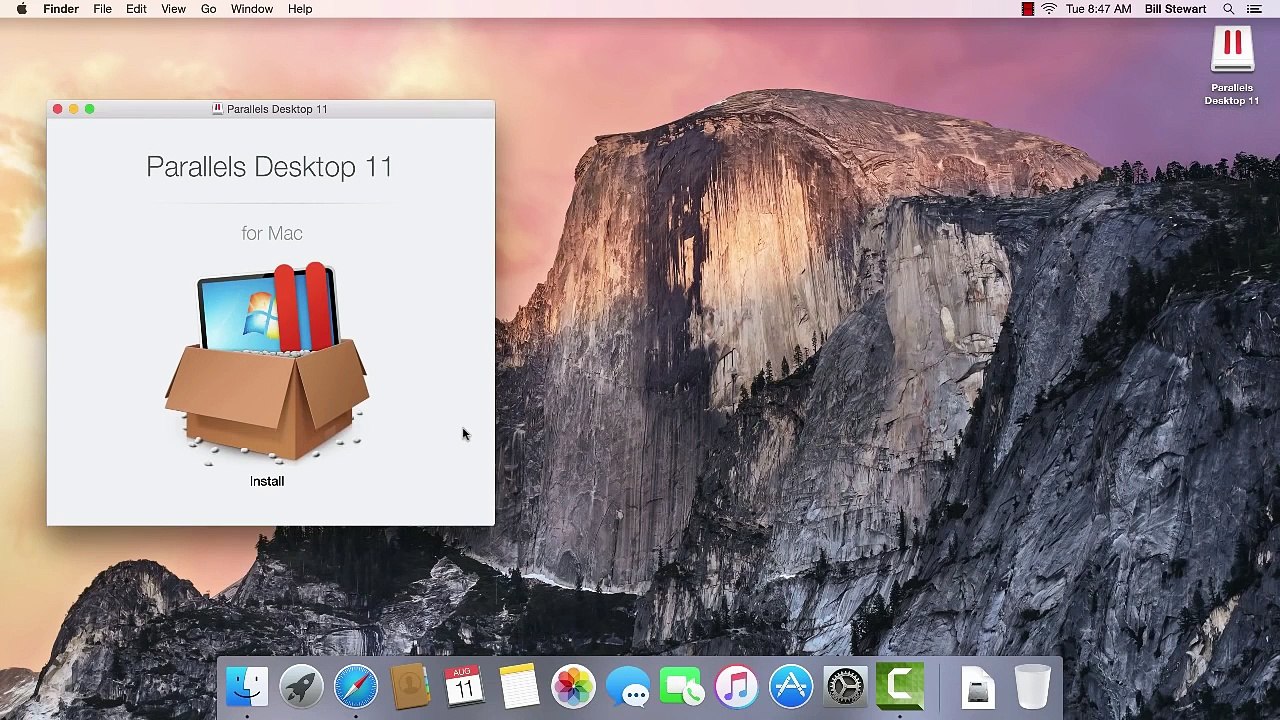Click the Parallels Desktop 11 window title
The width and height of the screenshot is (1280, 720).
277,109
